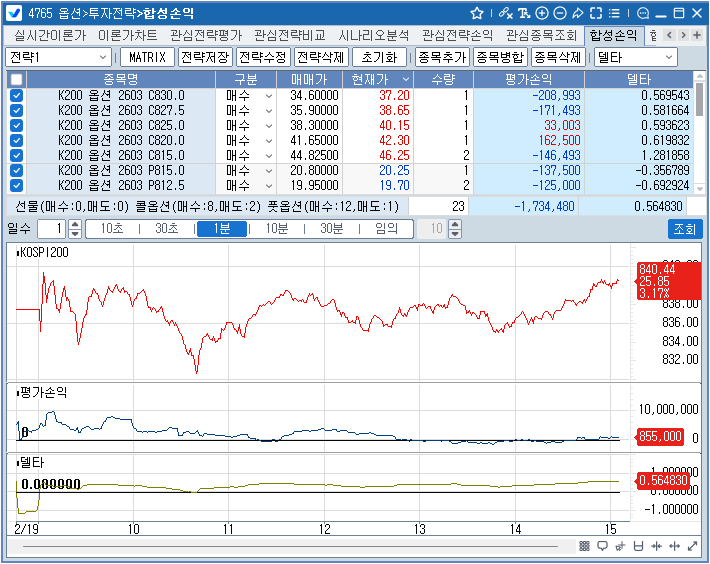Add this screen to favorites with star icon
This screenshot has height=564, width=710.
coord(477,13)
